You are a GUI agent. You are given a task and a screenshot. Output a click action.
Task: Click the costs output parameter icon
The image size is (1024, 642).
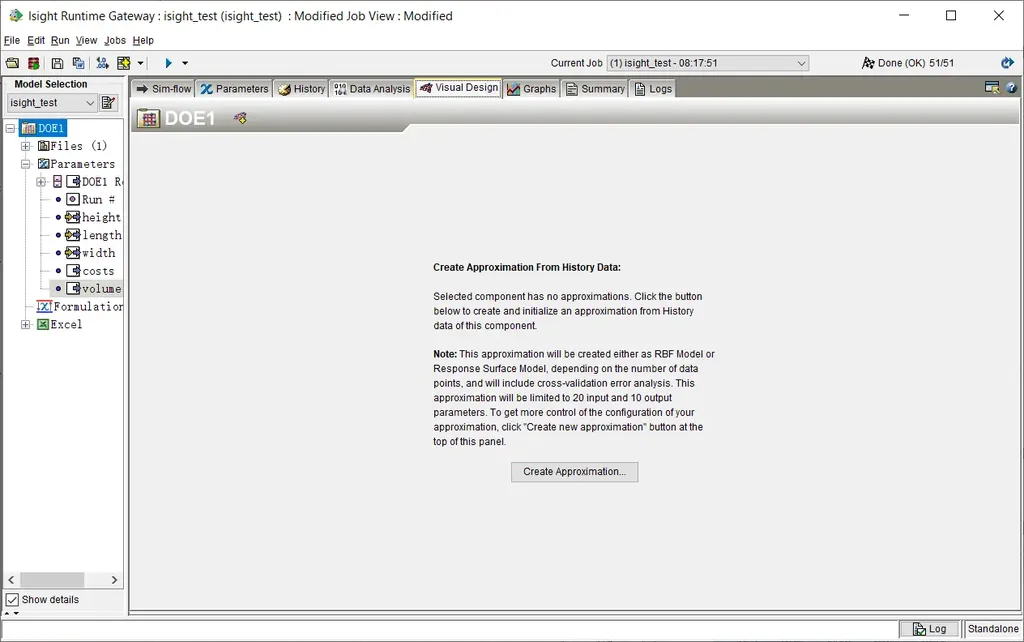coord(73,270)
